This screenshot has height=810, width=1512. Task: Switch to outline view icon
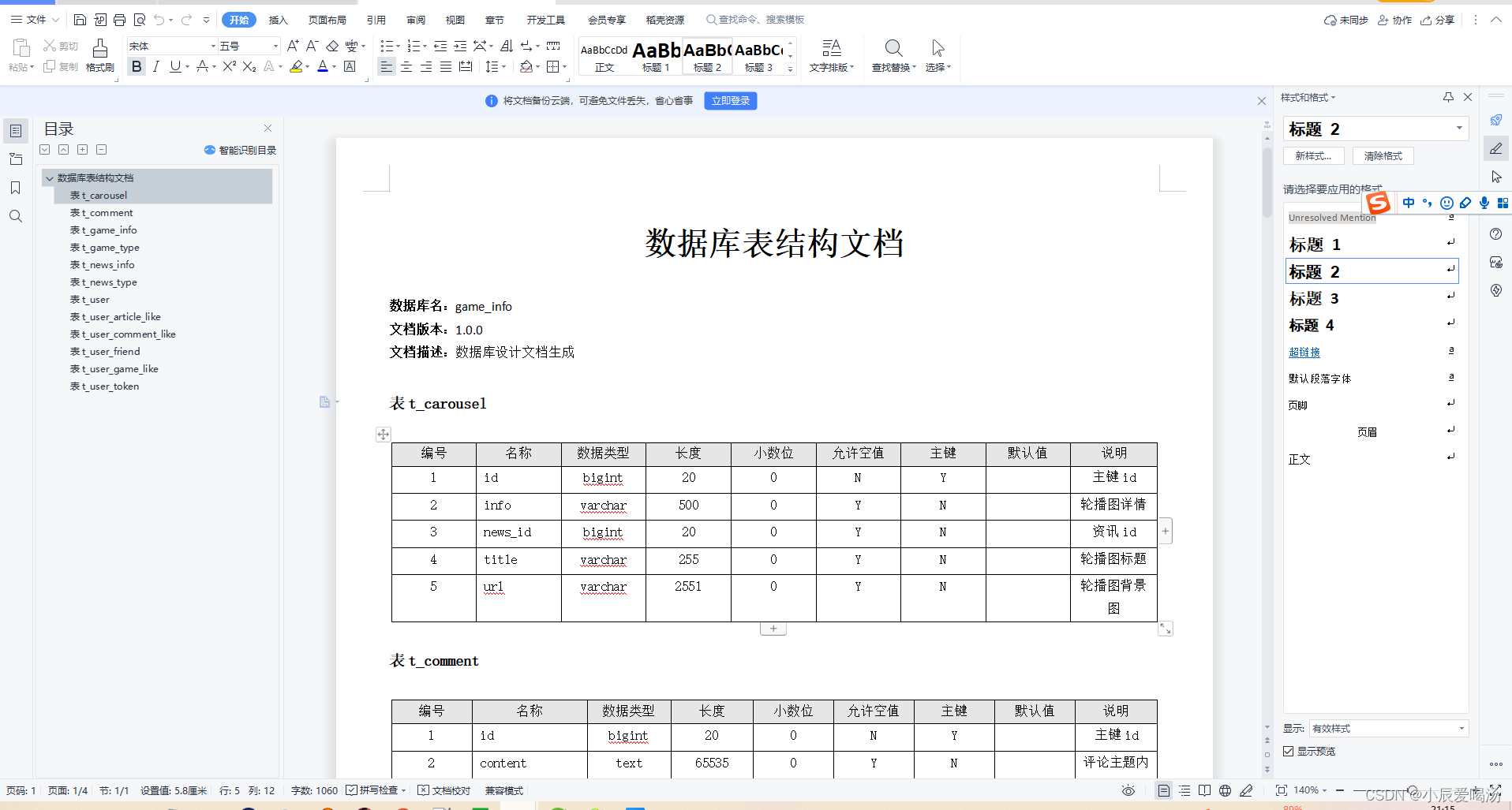click(x=1185, y=790)
